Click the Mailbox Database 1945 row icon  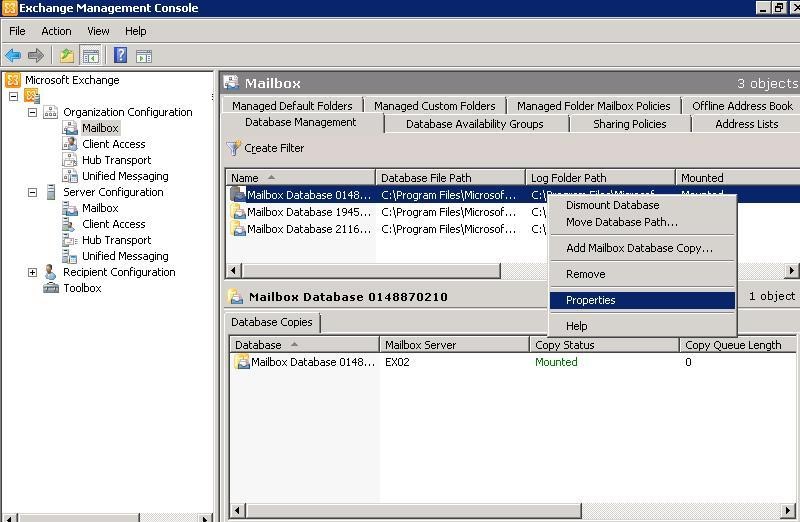click(x=238, y=212)
